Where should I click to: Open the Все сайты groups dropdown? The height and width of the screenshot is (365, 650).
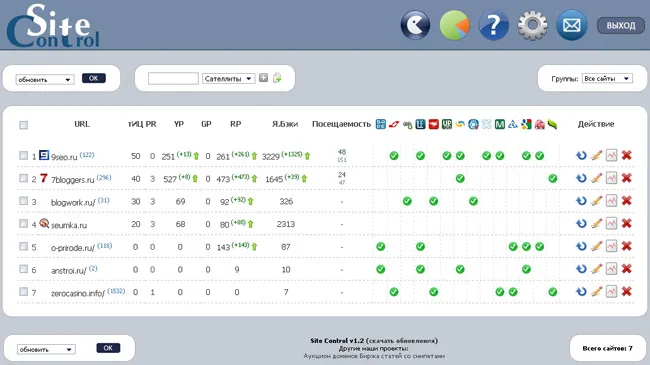[607, 78]
